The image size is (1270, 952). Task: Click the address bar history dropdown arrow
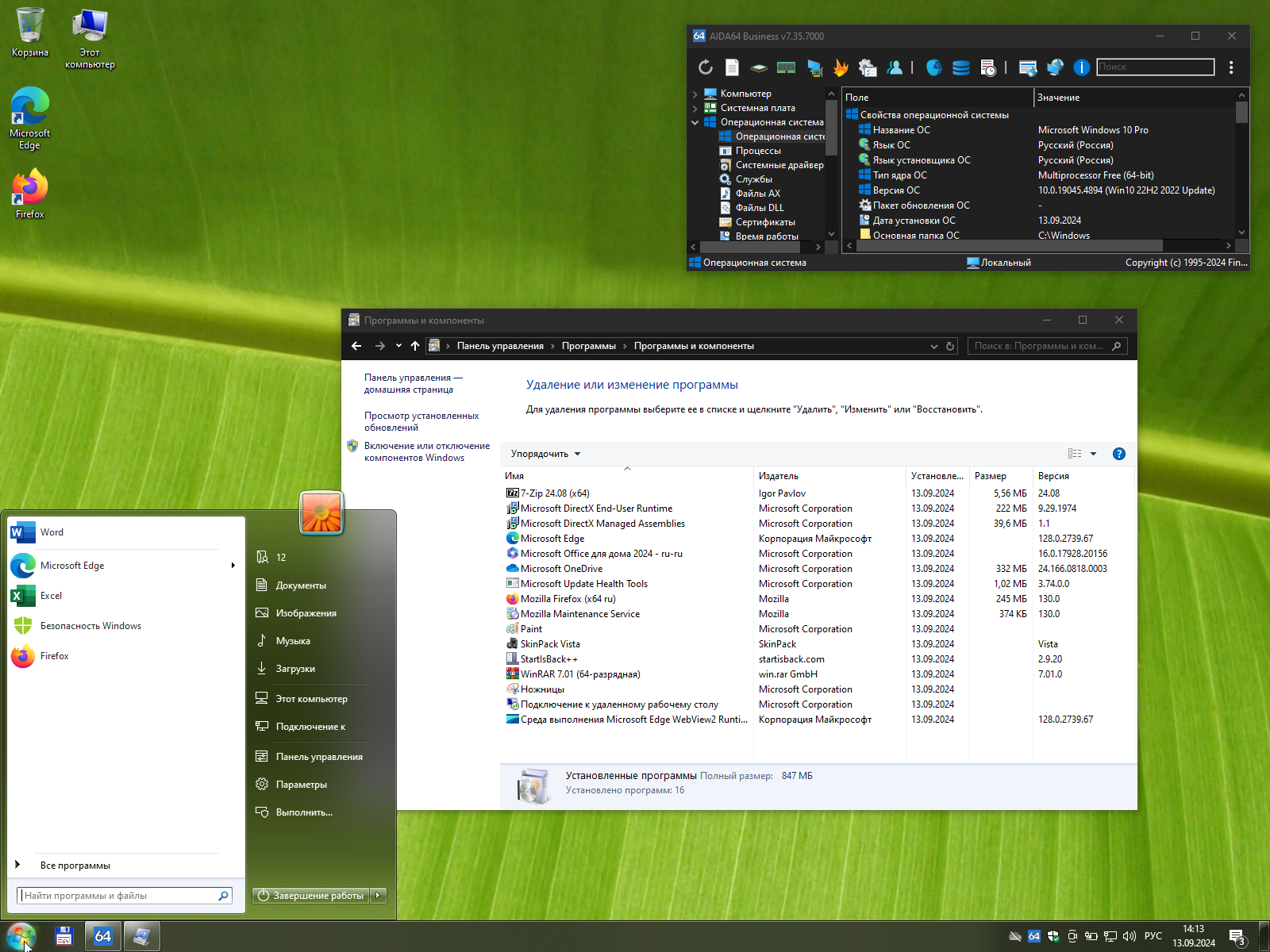934,346
